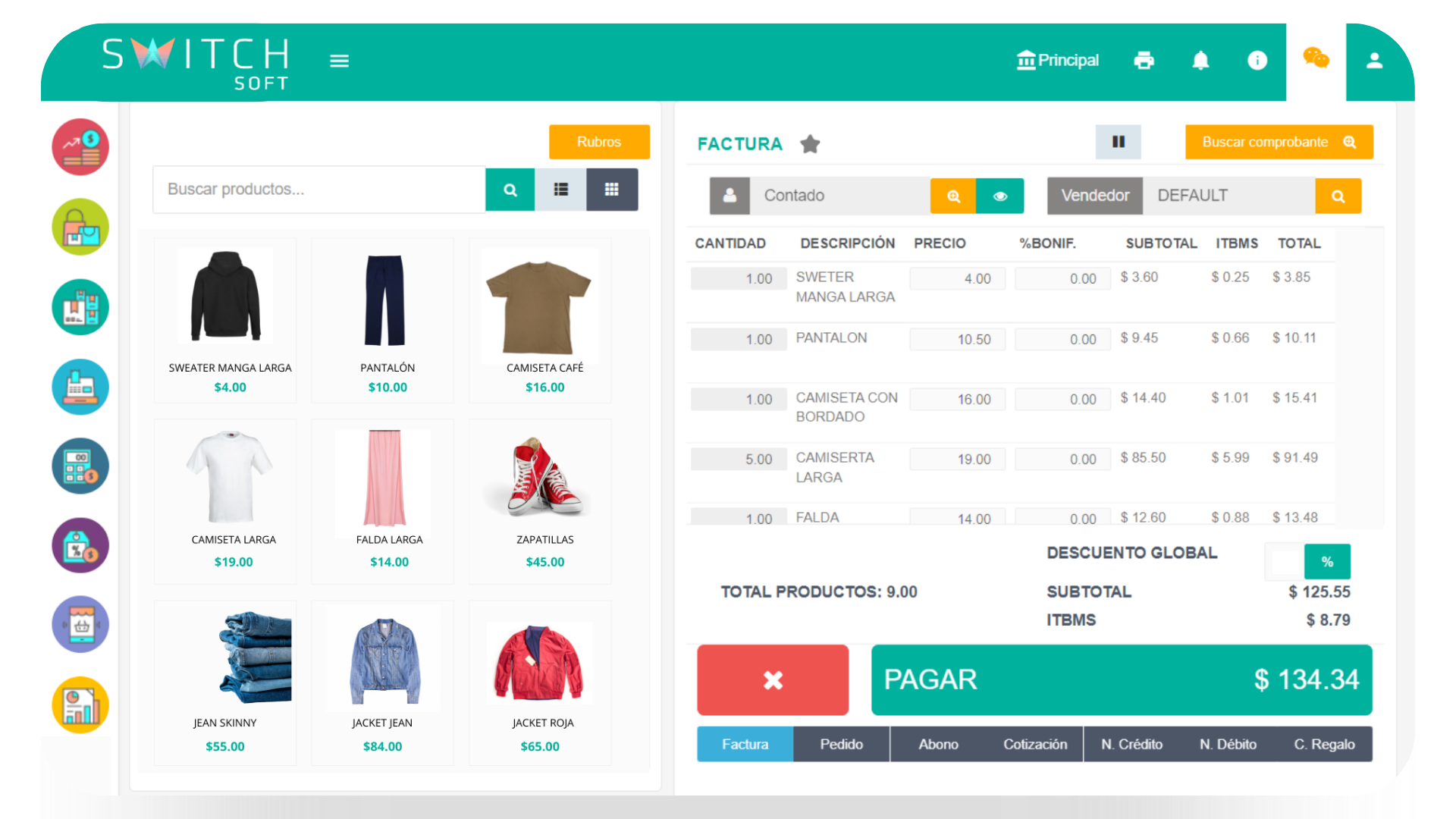Open the shopping bags sidebar icon

pyautogui.click(x=80, y=227)
